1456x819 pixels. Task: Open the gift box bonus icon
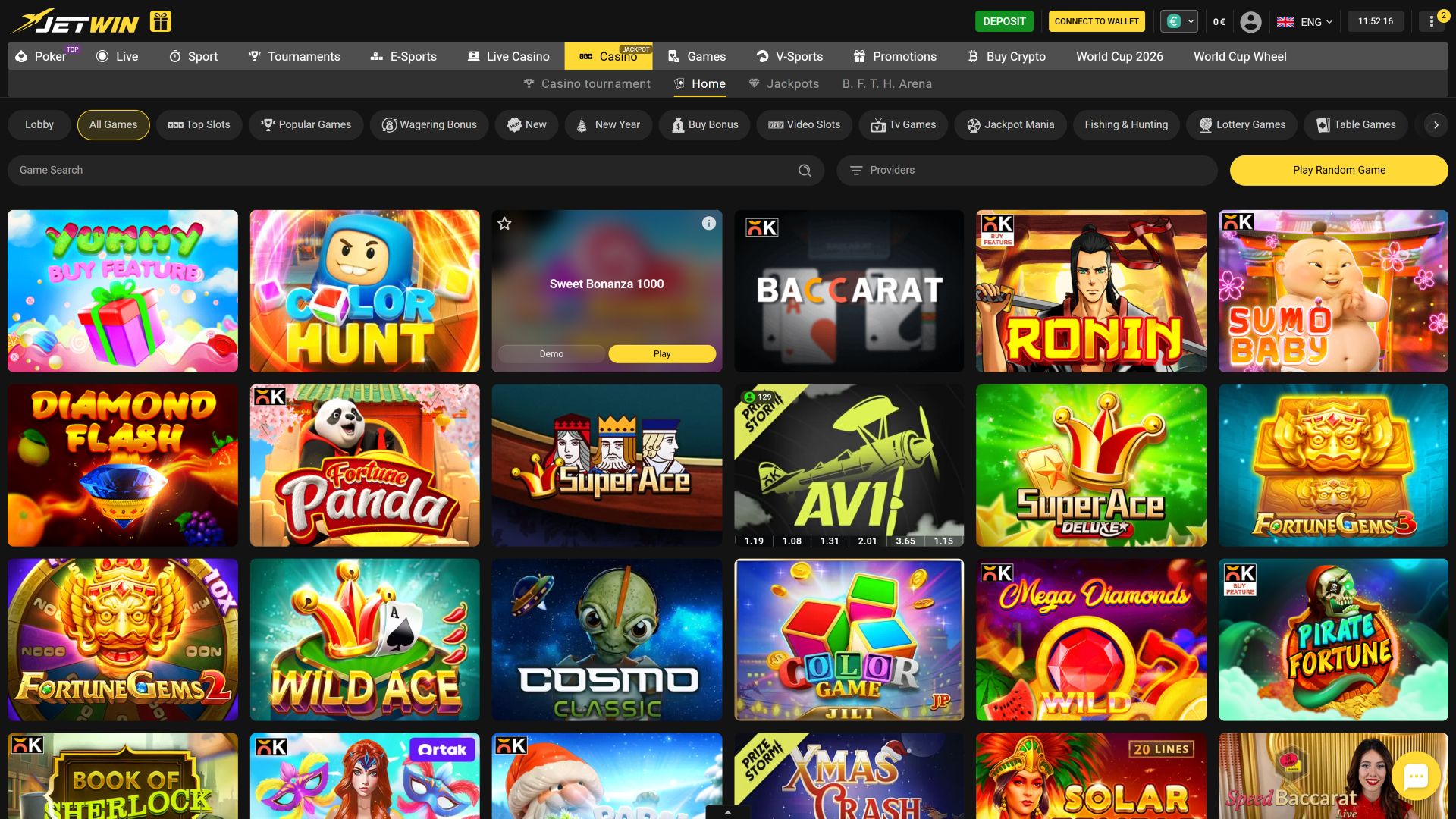pos(160,21)
